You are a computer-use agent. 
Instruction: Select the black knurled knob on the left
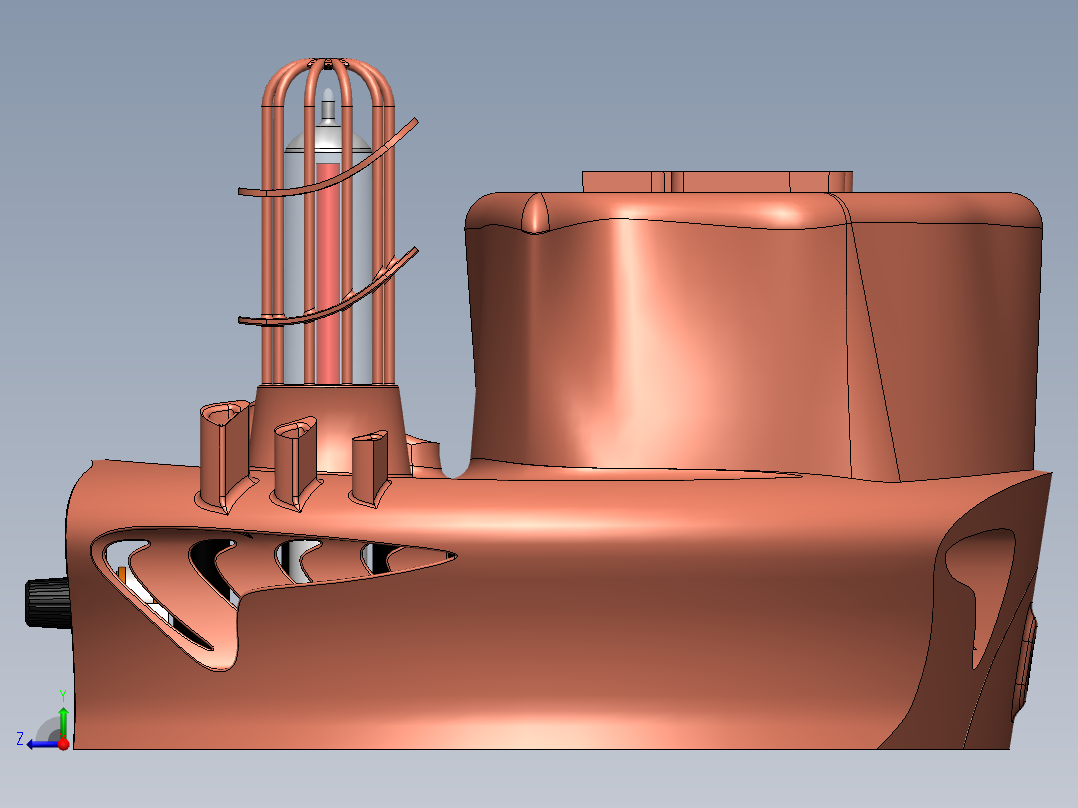click(x=48, y=603)
